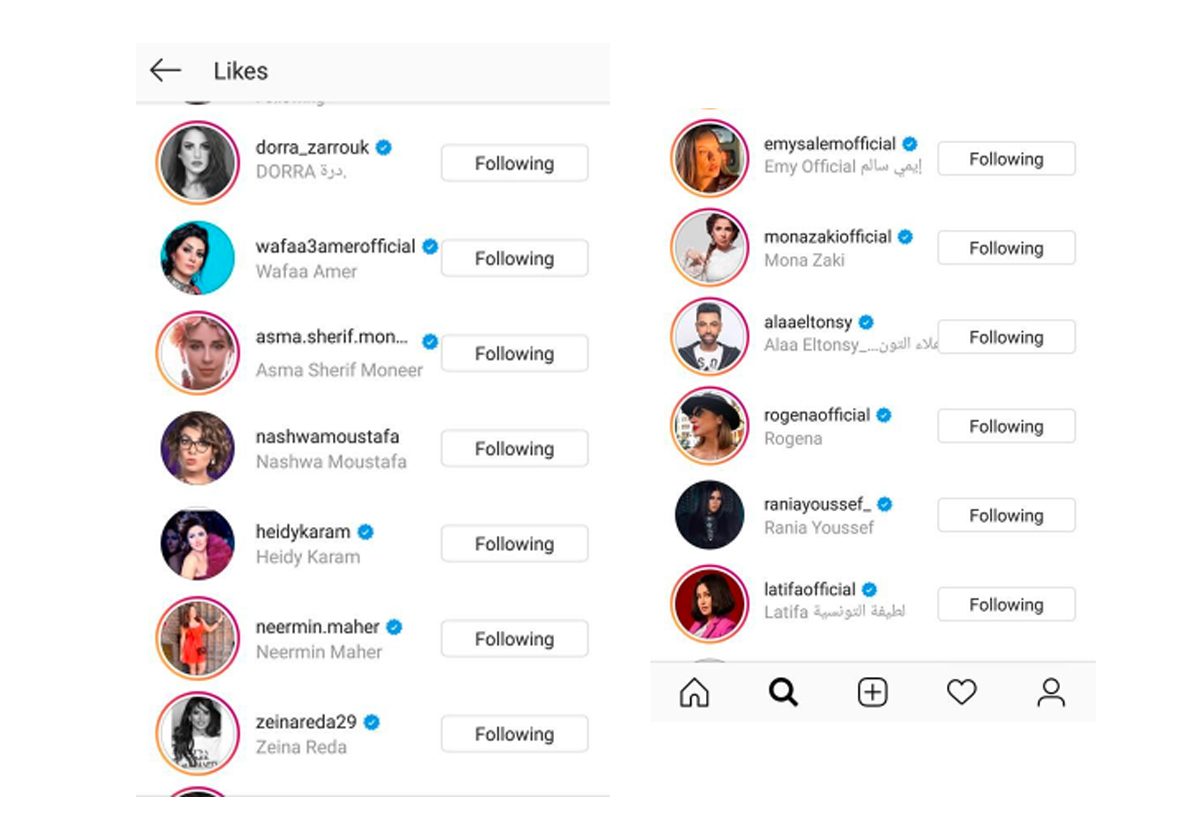The height and width of the screenshot is (840, 1200).
Task: Open the Search magnifier tab
Action: point(783,692)
